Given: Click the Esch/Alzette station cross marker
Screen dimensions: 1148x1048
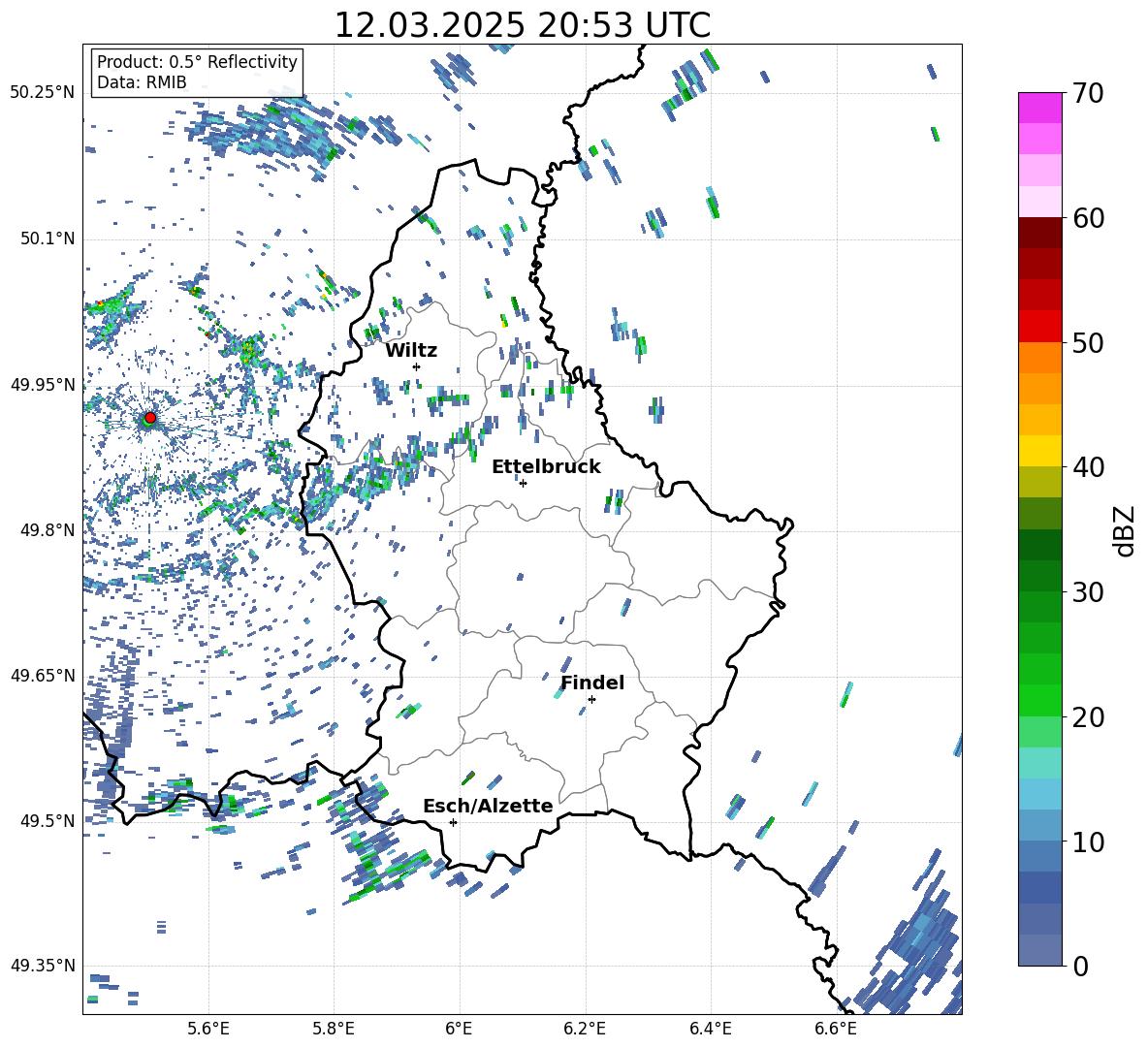Looking at the screenshot, I should tap(453, 822).
